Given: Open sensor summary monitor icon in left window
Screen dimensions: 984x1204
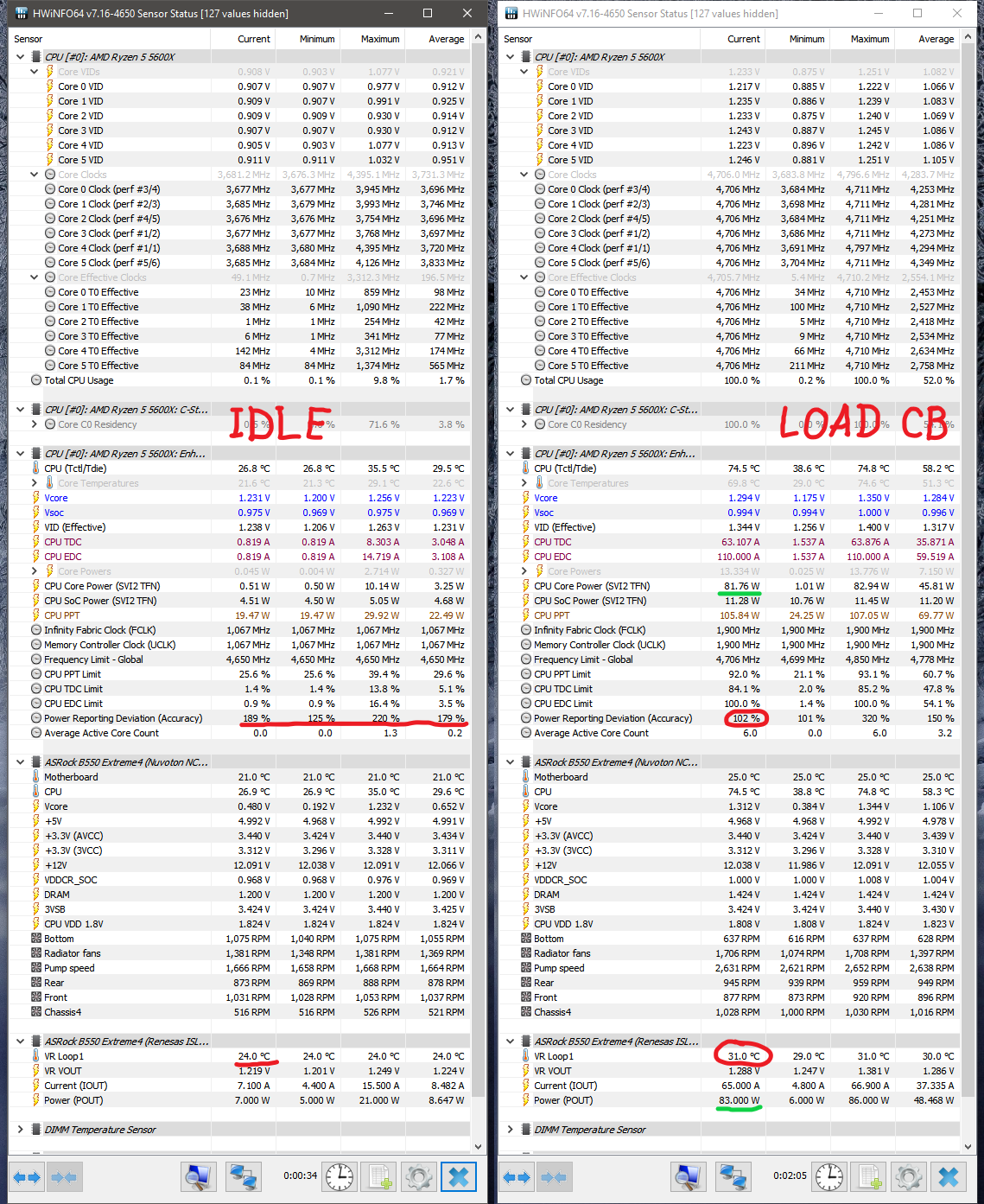Looking at the screenshot, I should click(199, 1176).
